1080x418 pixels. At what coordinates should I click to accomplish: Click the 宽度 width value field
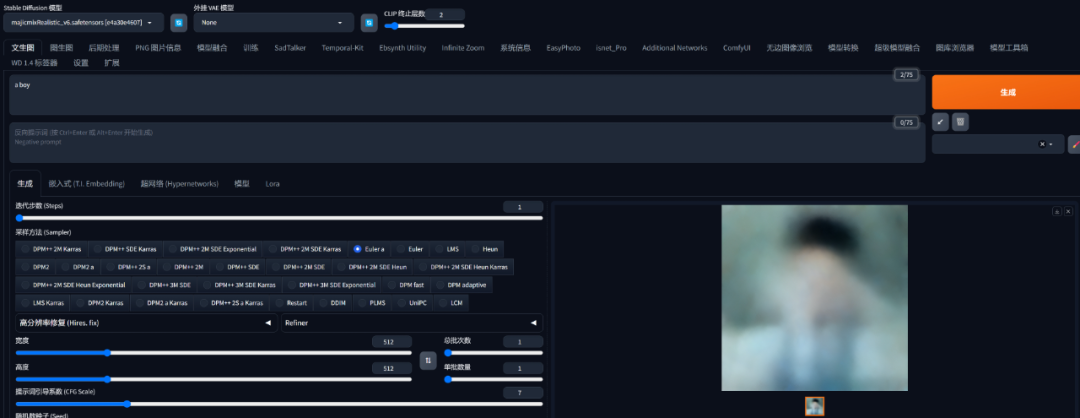tap(392, 342)
